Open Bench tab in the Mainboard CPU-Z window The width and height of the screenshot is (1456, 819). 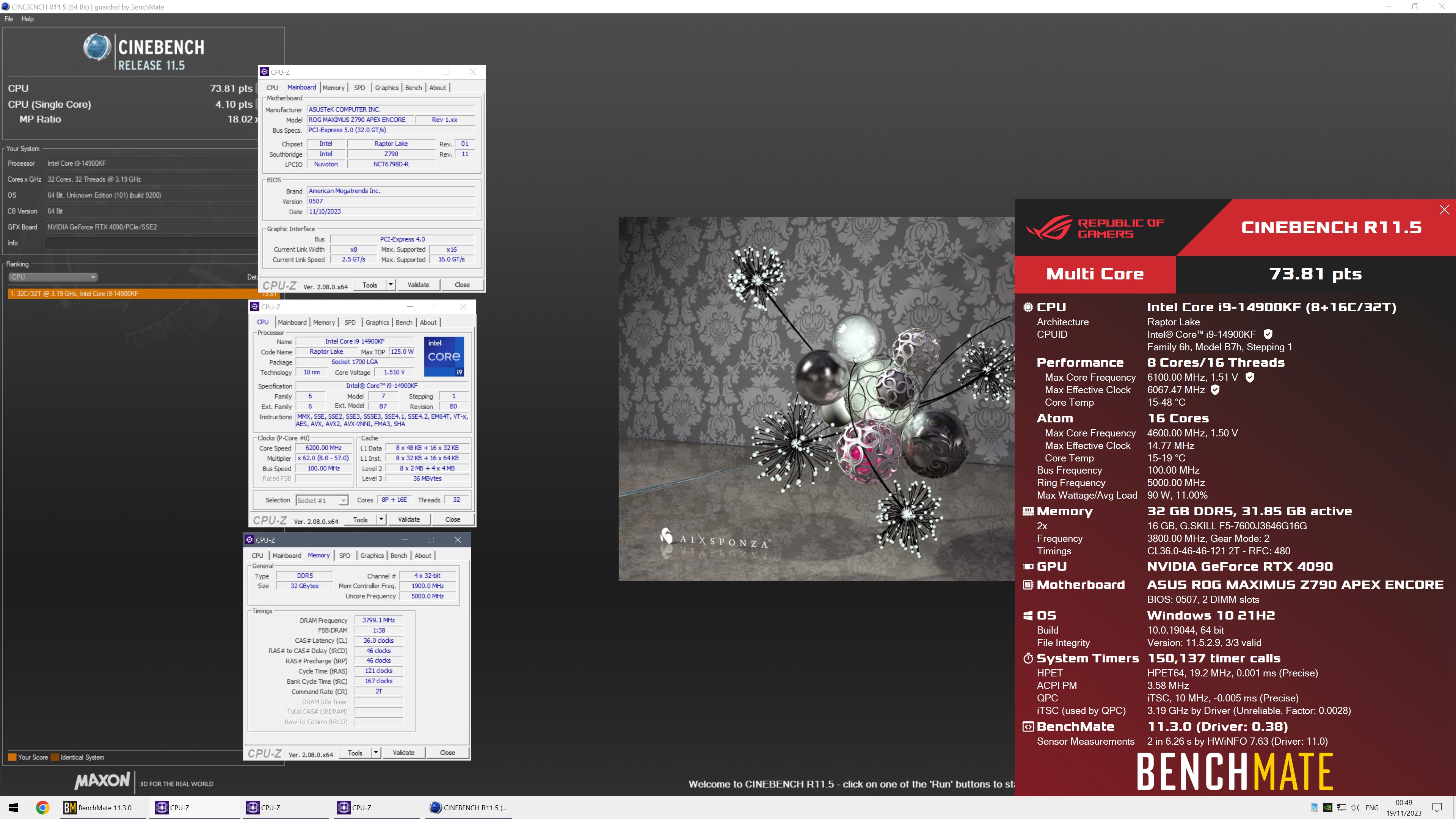(x=413, y=88)
